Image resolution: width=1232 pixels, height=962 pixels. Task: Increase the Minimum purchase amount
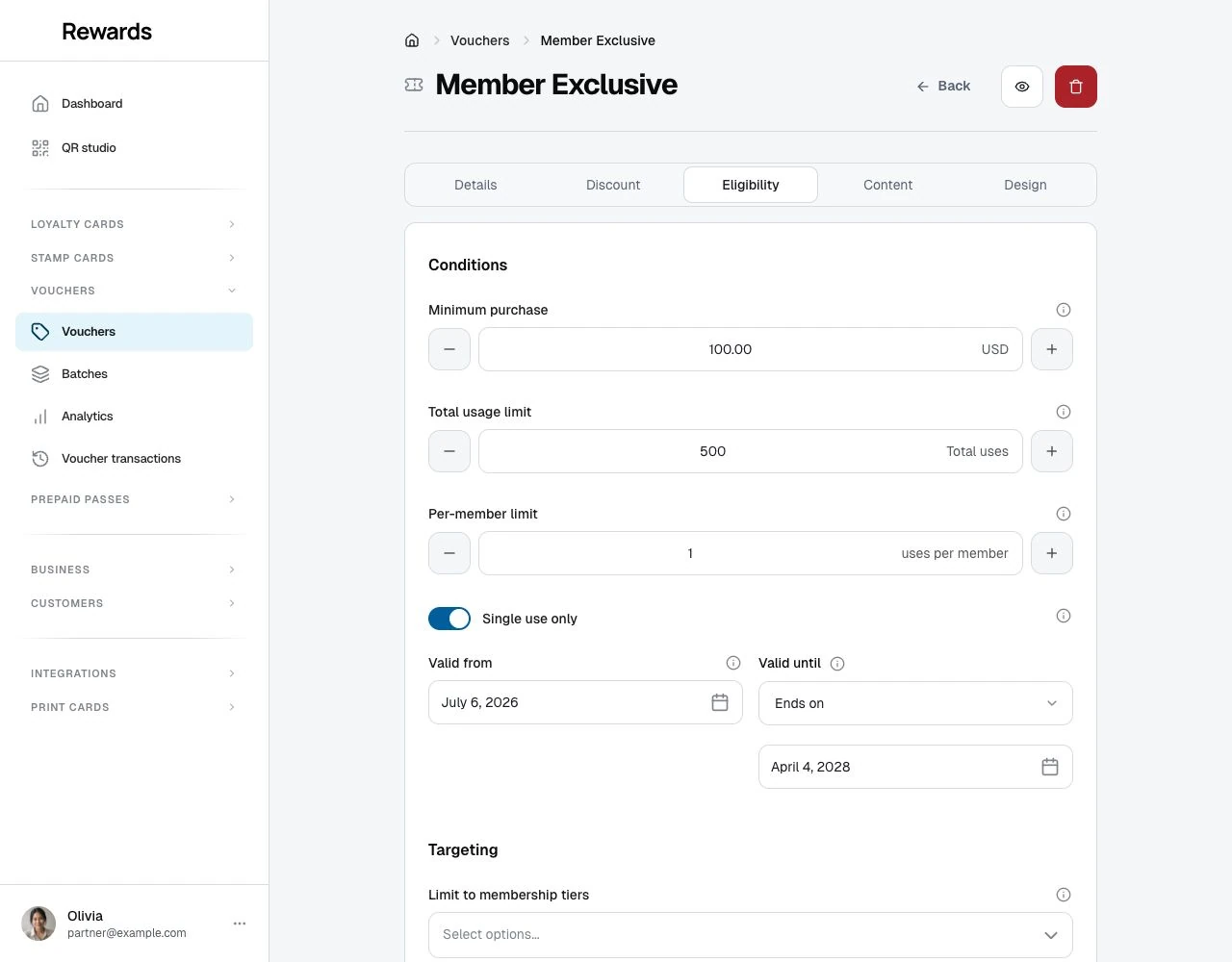coord(1052,349)
